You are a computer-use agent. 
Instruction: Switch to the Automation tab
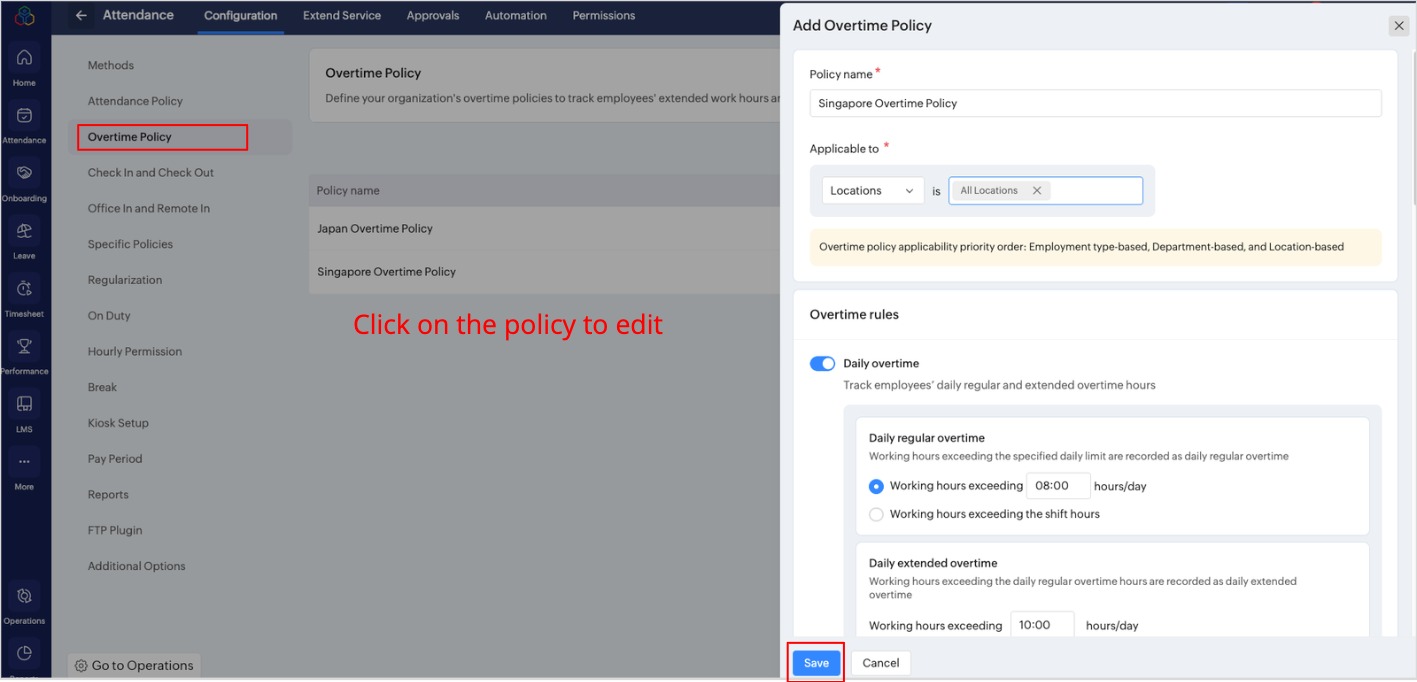516,16
